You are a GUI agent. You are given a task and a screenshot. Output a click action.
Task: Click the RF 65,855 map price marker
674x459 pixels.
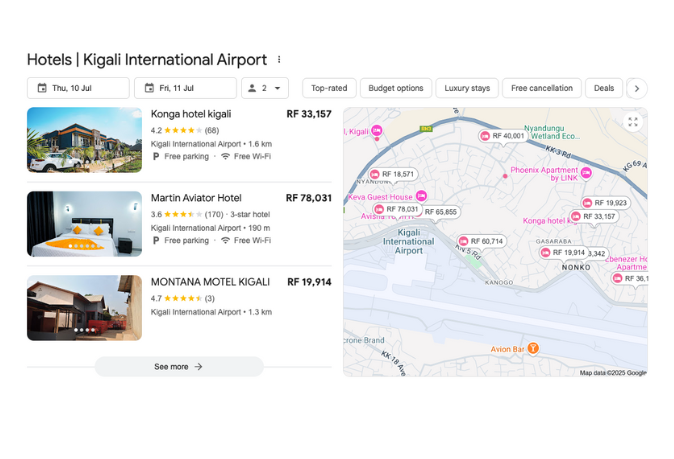point(434,212)
